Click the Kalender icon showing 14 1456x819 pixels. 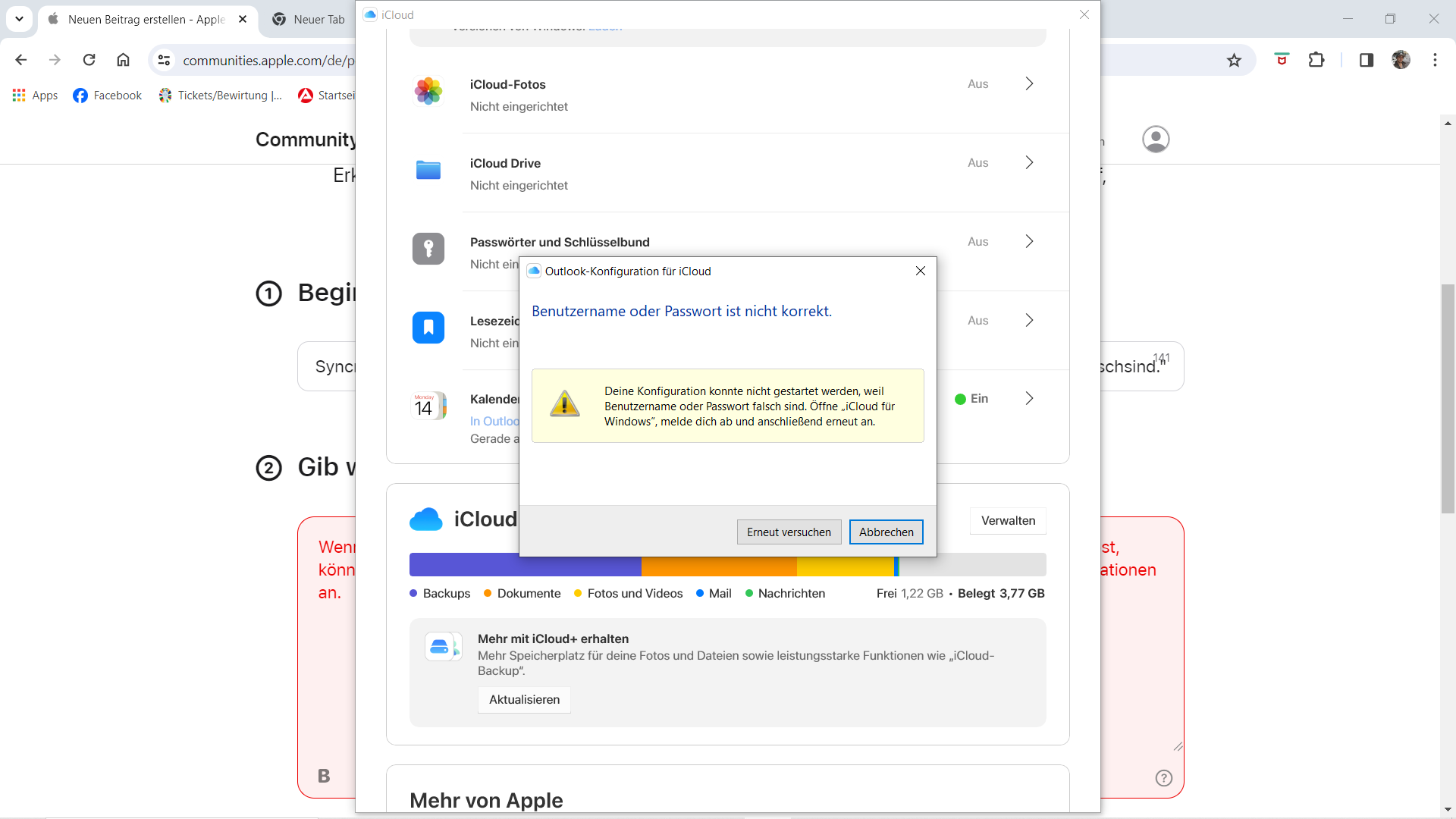428,406
